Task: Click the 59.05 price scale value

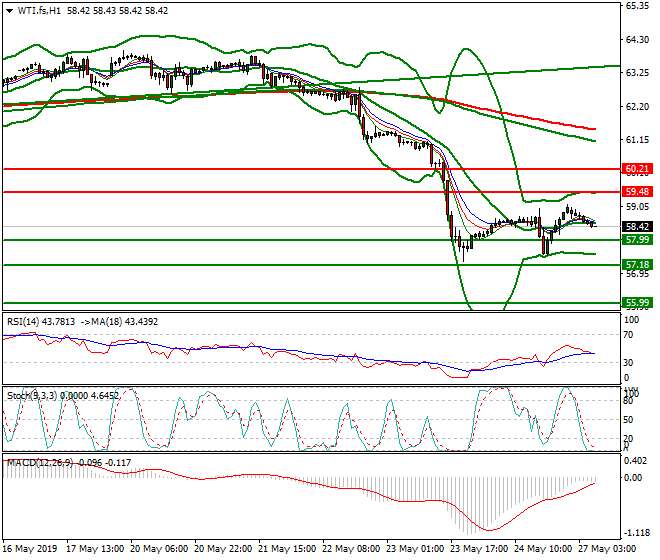Action: click(637, 207)
